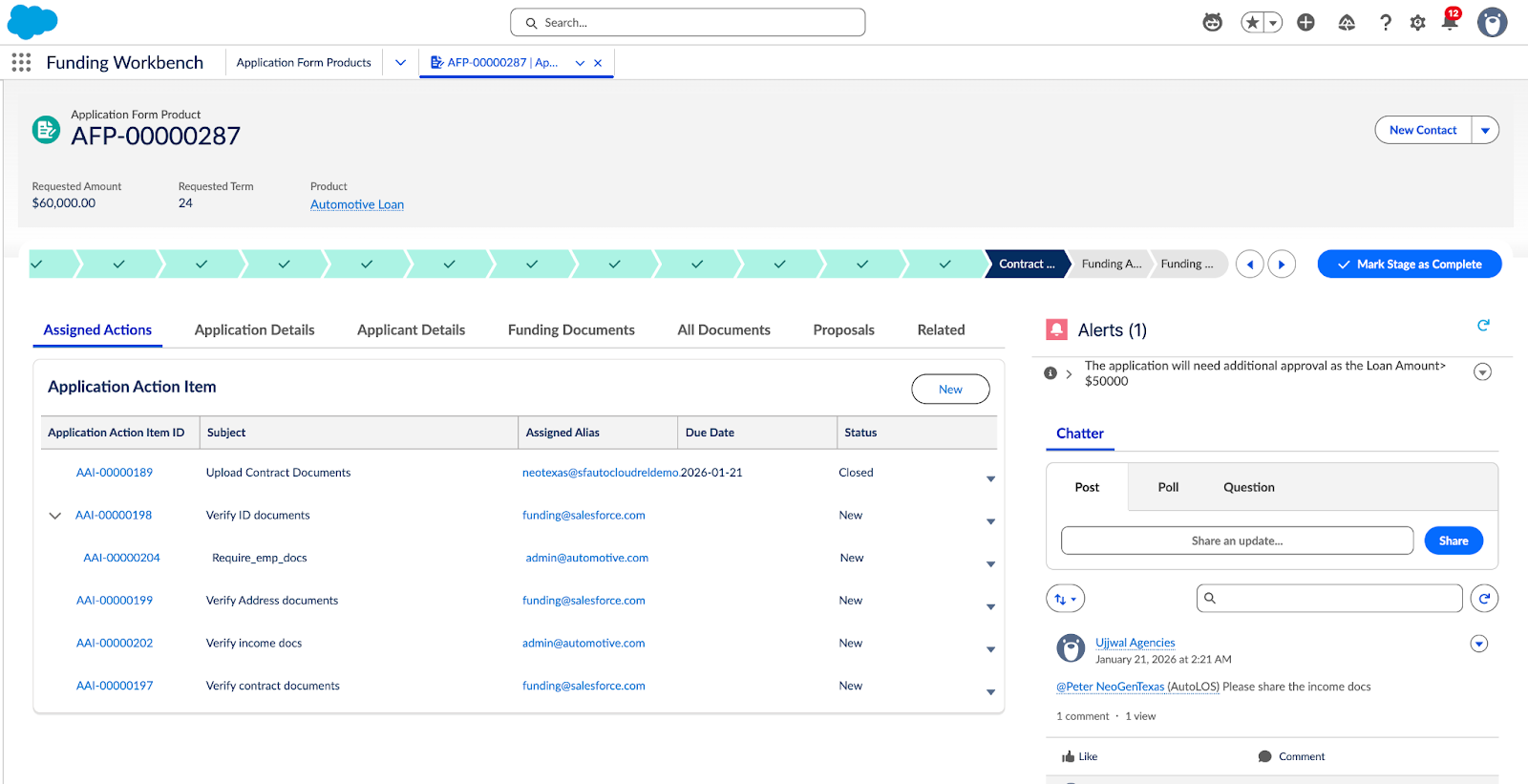Click Mark Stage as Complete button
The width and height of the screenshot is (1528, 784).
[1410, 264]
